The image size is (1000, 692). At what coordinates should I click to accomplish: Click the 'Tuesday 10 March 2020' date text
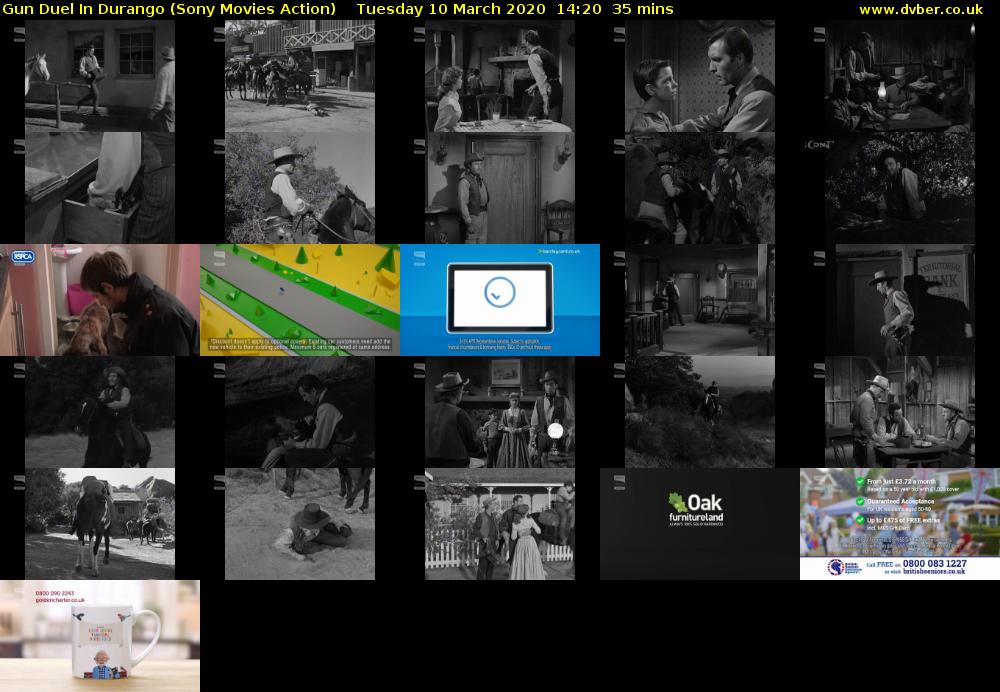click(x=451, y=9)
